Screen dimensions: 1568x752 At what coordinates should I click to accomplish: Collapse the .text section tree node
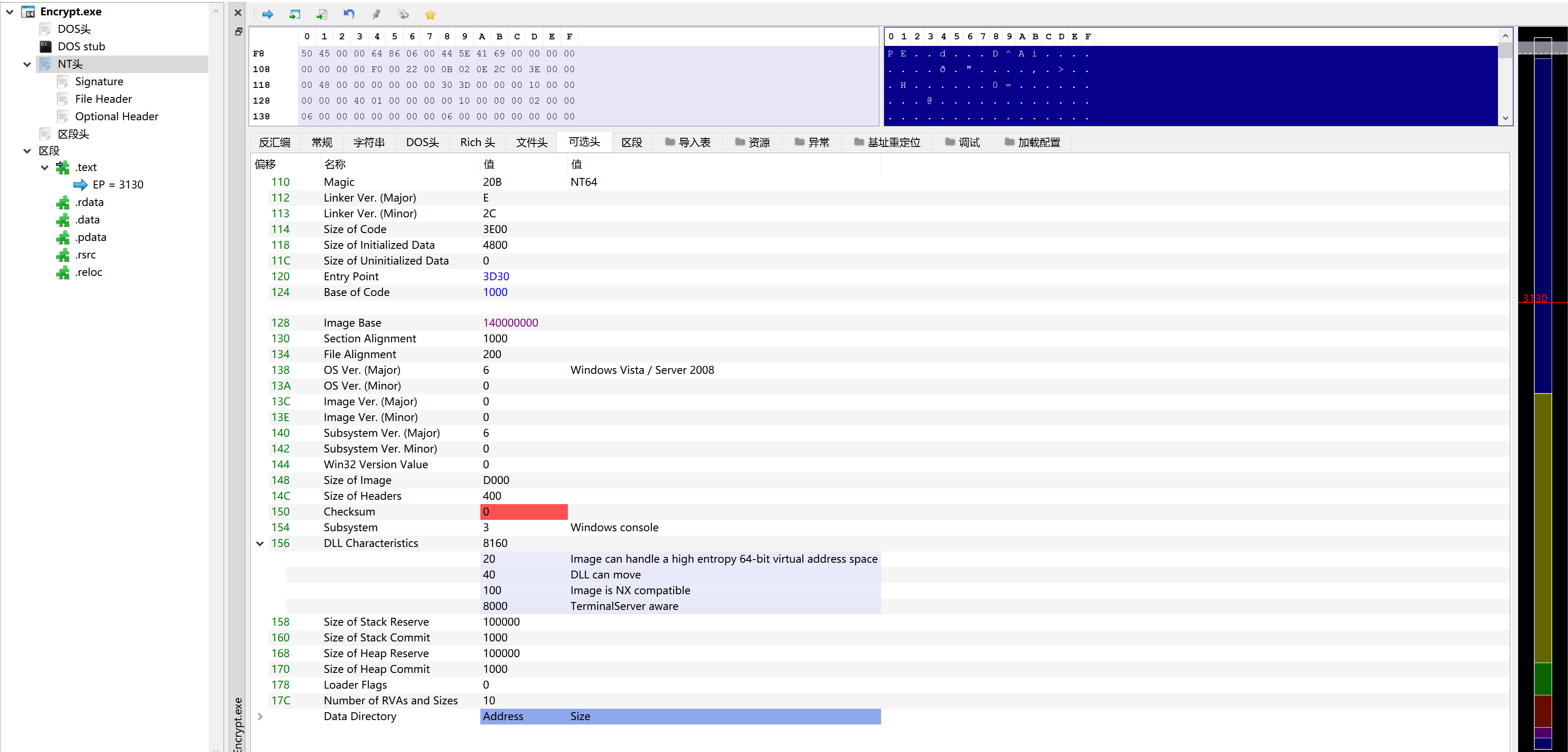click(45, 168)
